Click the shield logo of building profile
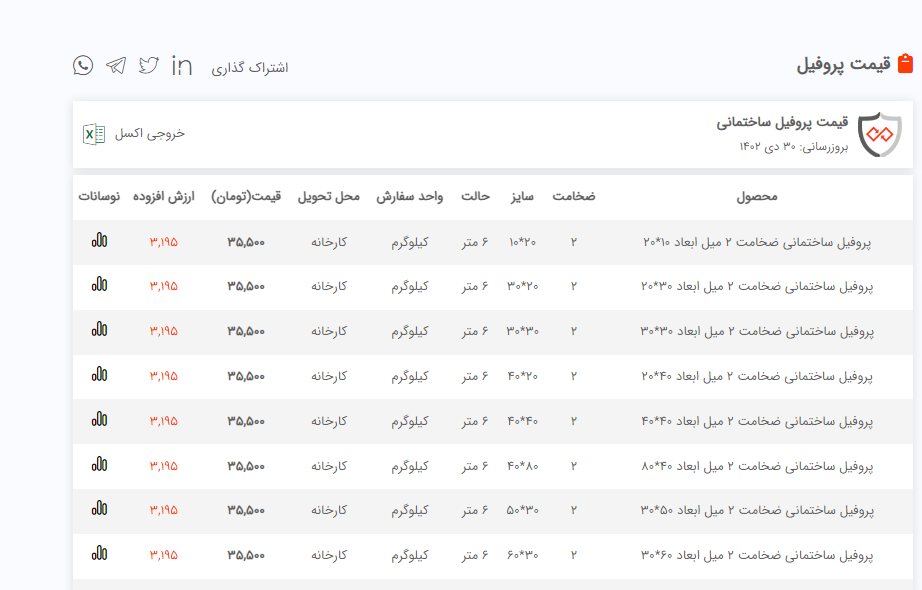This screenshot has height=590, width=922. pyautogui.click(x=879, y=135)
